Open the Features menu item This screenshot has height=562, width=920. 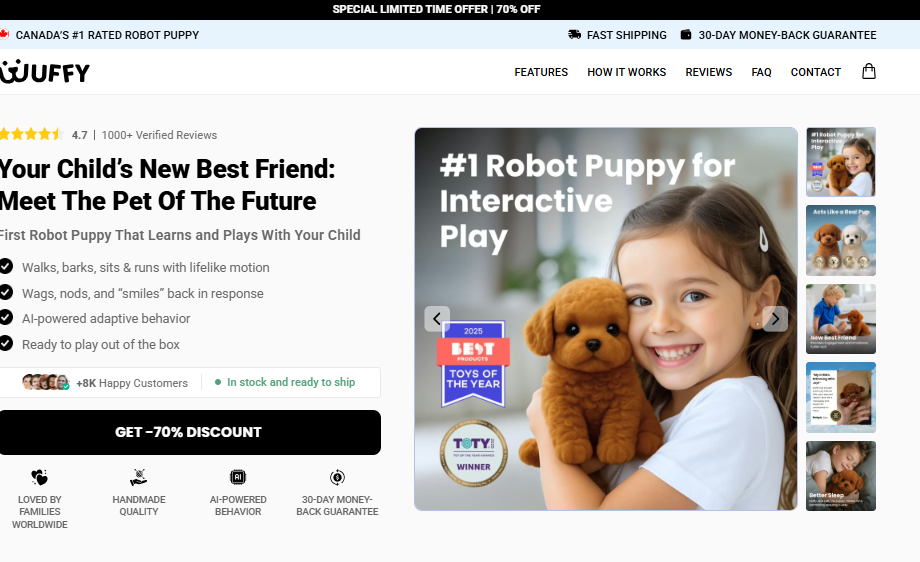tap(541, 72)
